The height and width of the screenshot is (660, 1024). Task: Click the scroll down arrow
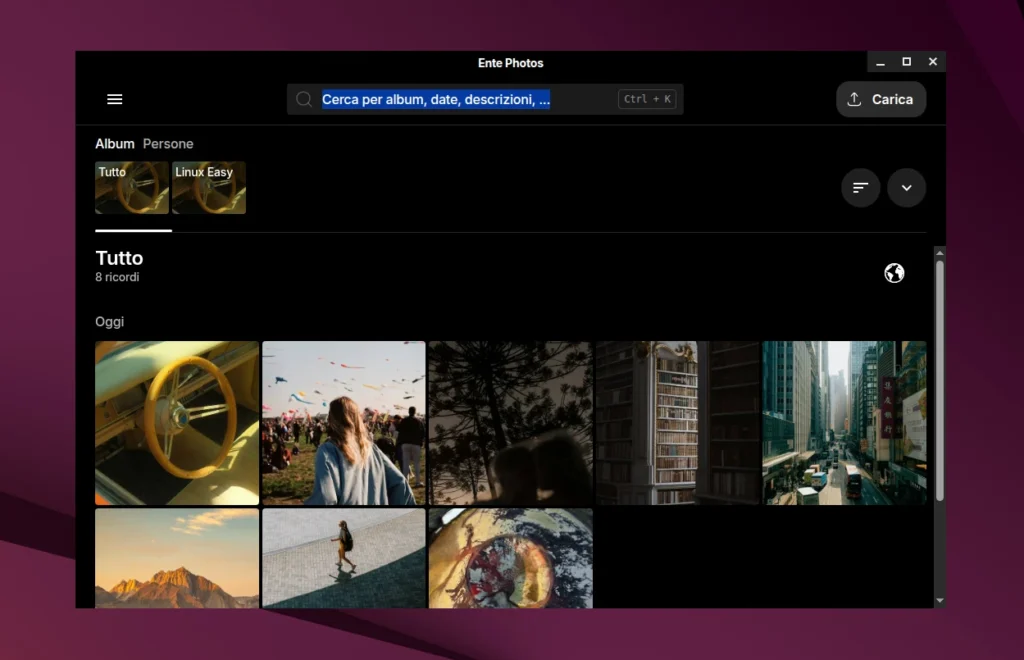coord(939,601)
